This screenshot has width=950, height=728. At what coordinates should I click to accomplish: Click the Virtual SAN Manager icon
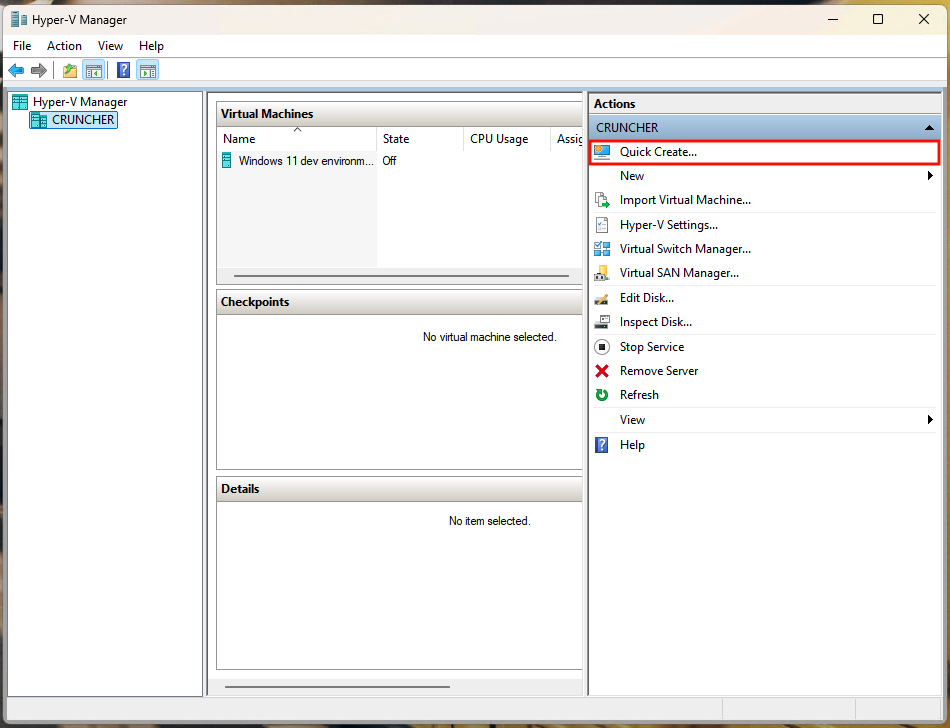603,272
